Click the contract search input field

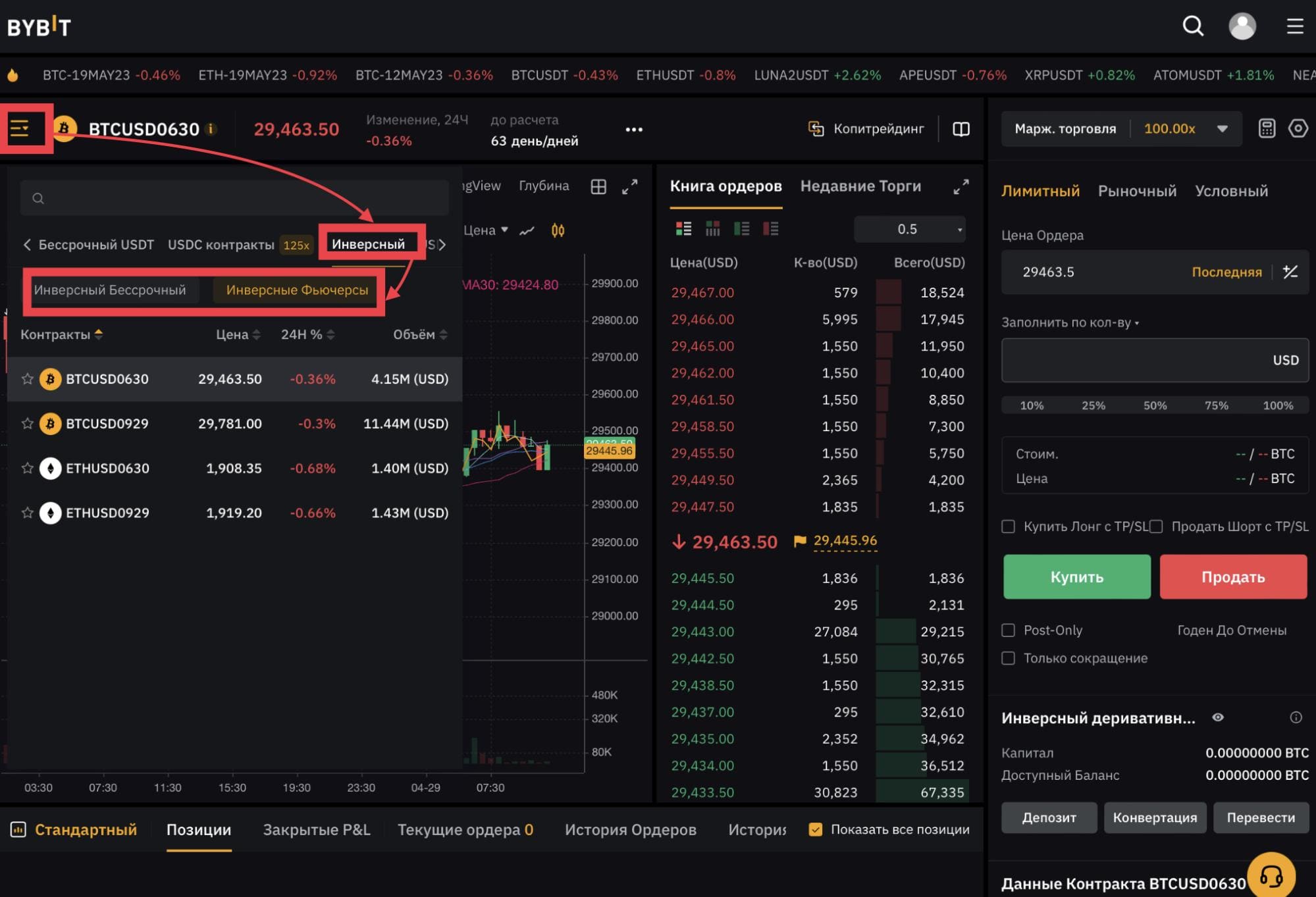(x=234, y=198)
